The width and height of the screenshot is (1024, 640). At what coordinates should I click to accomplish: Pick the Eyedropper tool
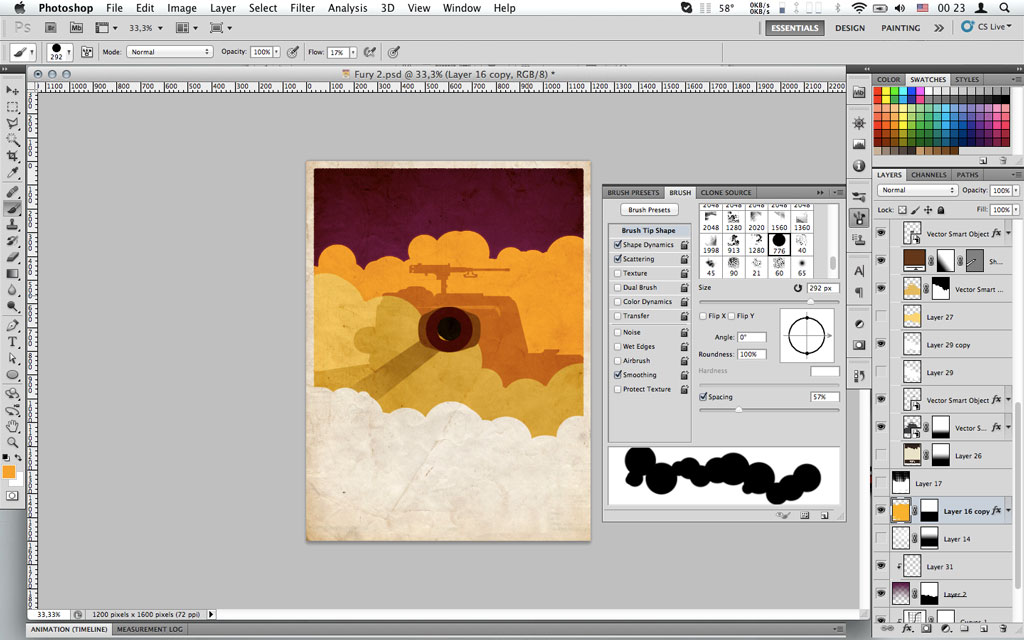13,174
